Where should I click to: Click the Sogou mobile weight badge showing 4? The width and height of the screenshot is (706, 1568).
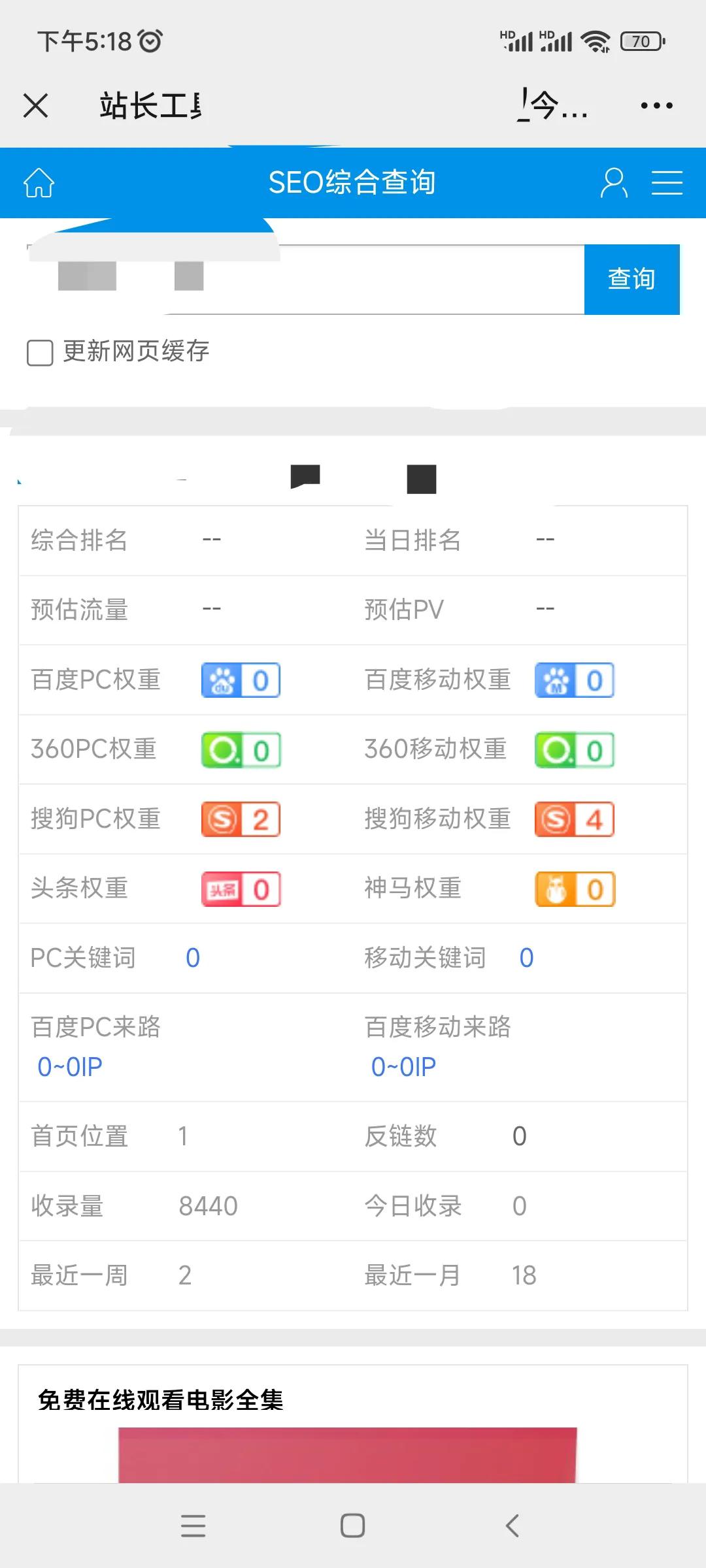coord(574,819)
